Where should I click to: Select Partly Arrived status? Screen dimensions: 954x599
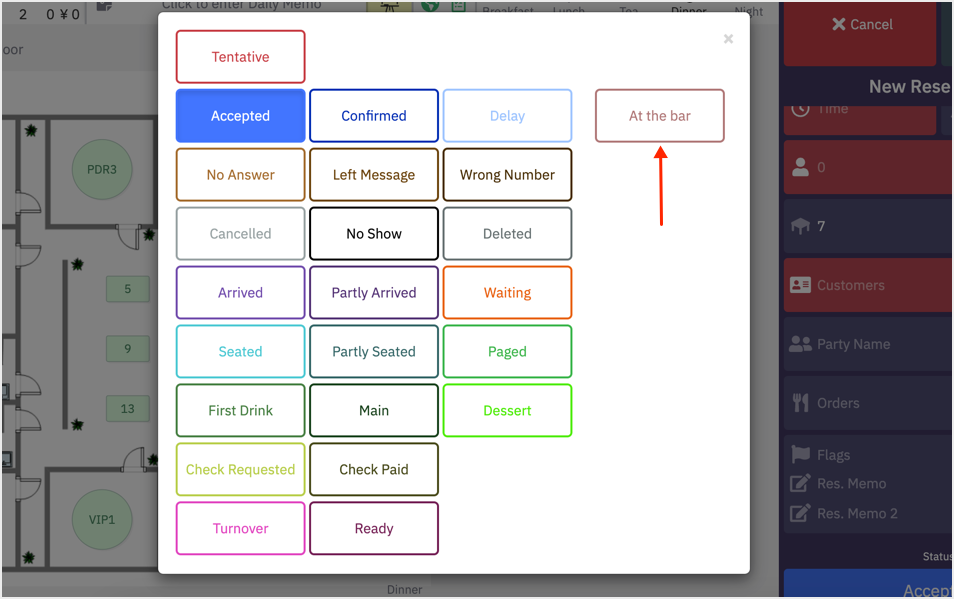[374, 293]
